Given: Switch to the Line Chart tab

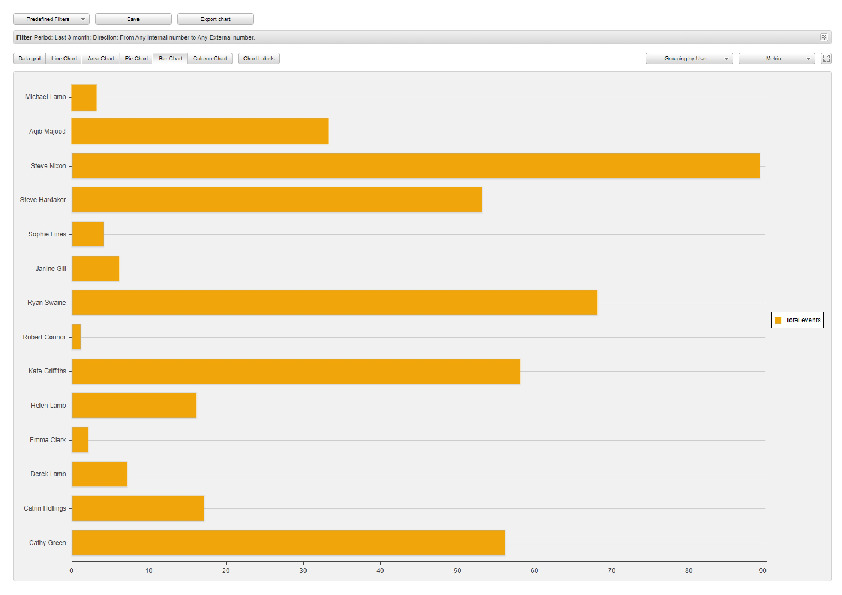Looking at the screenshot, I should click(64, 59).
